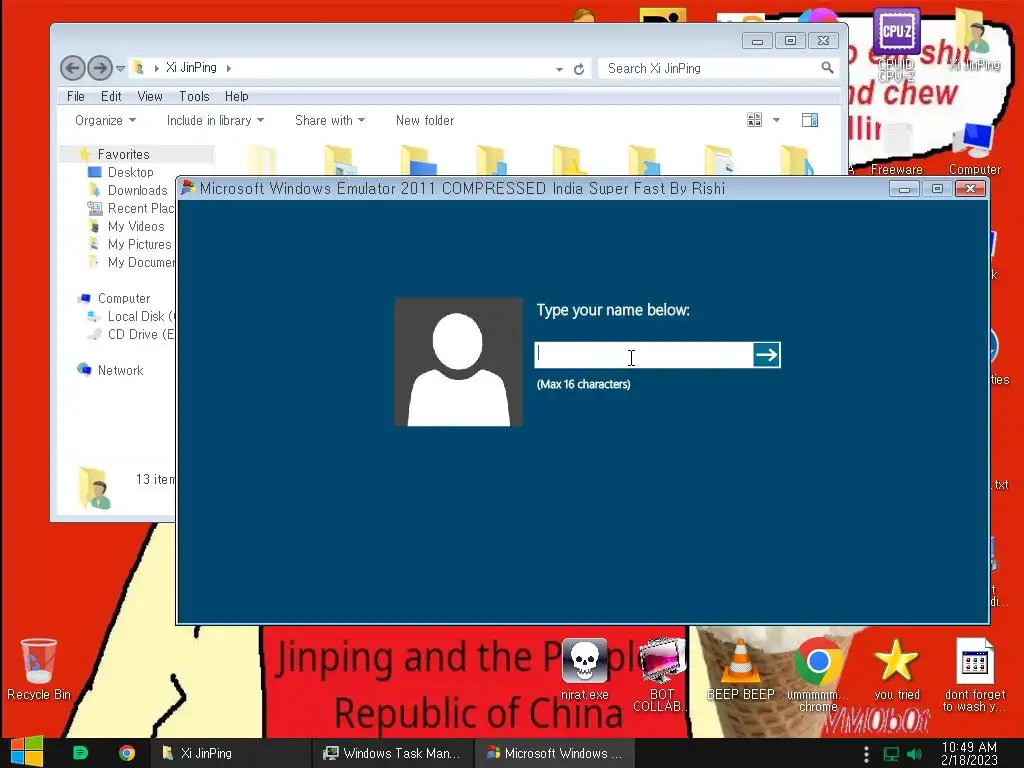Image resolution: width=1024 pixels, height=768 pixels.
Task: Click the Xi JinPing breadcrumb in the address bar
Action: (191, 67)
